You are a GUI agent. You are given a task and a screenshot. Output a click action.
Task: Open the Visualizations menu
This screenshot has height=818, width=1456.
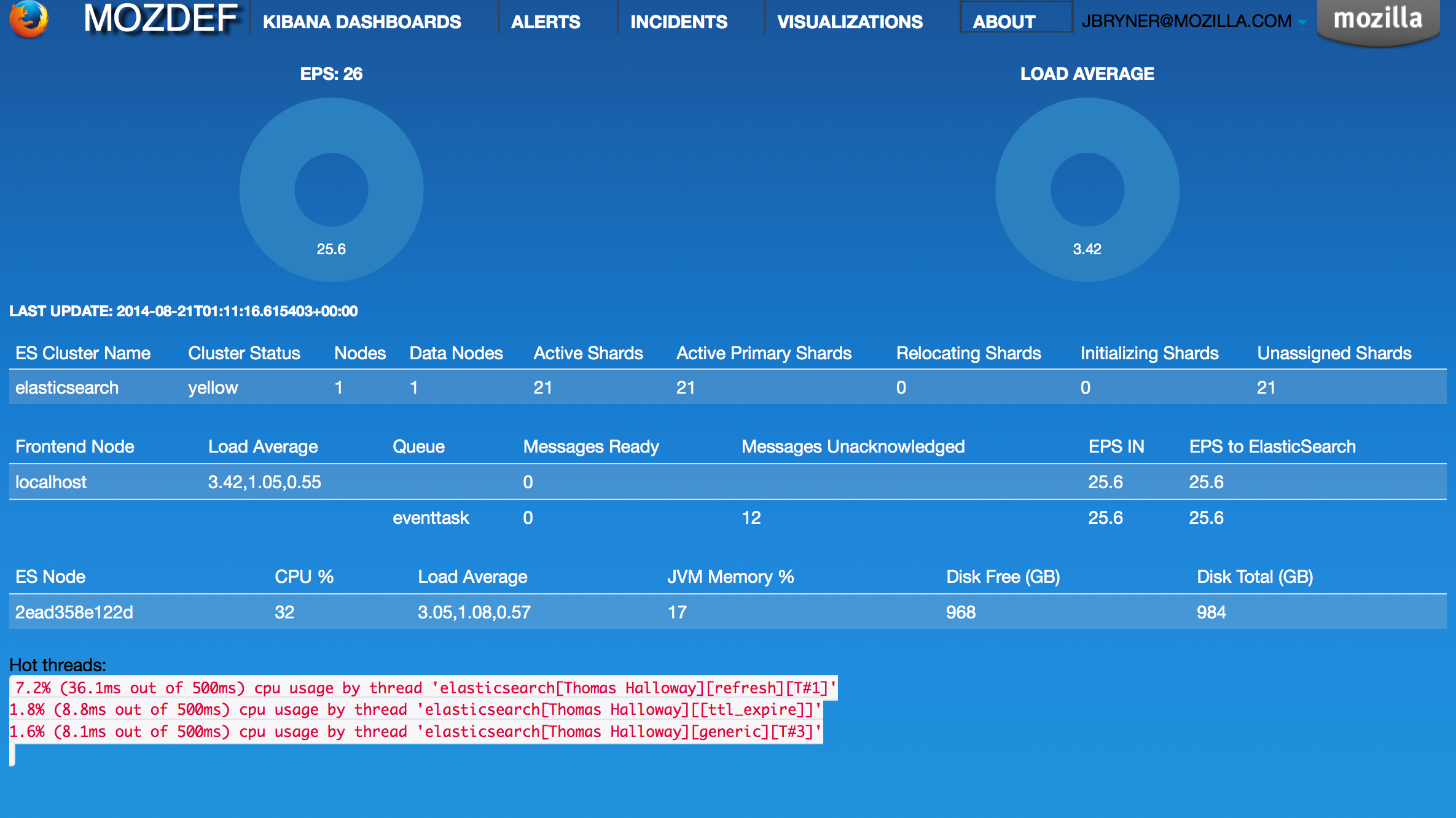[x=850, y=21]
